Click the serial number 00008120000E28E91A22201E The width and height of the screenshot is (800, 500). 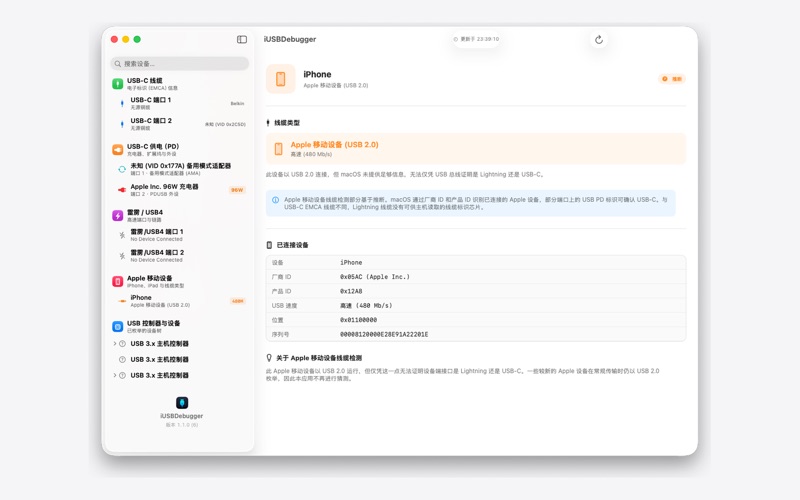[384, 335]
